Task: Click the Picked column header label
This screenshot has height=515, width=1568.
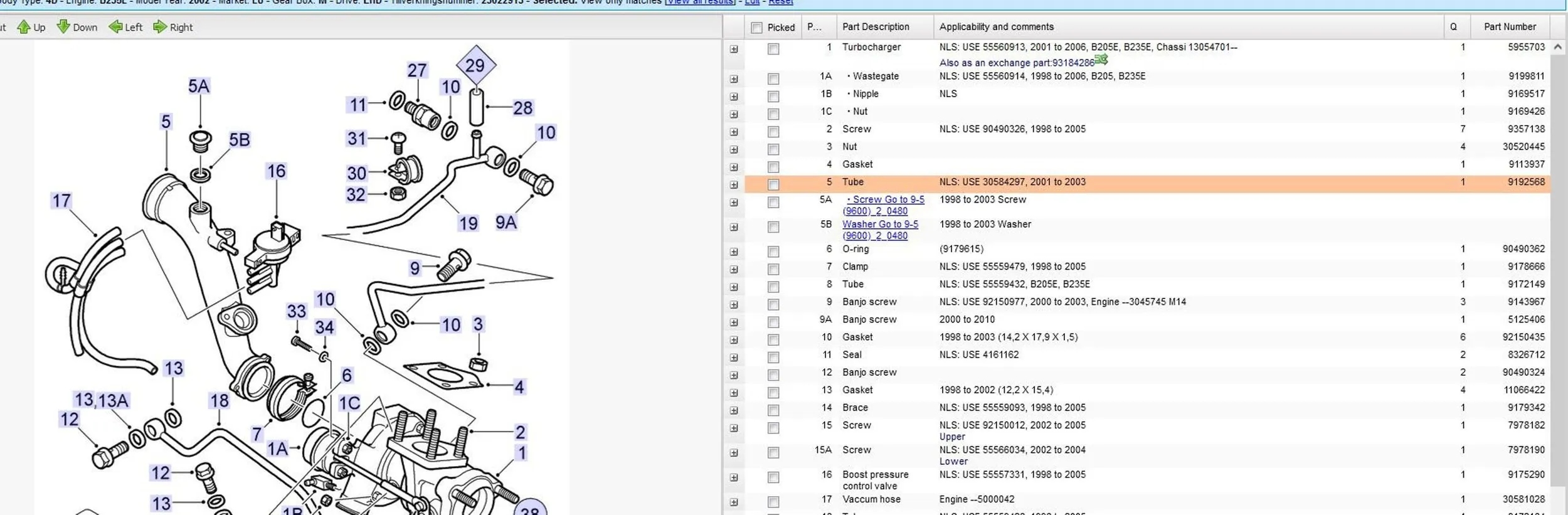Action: coord(781,28)
